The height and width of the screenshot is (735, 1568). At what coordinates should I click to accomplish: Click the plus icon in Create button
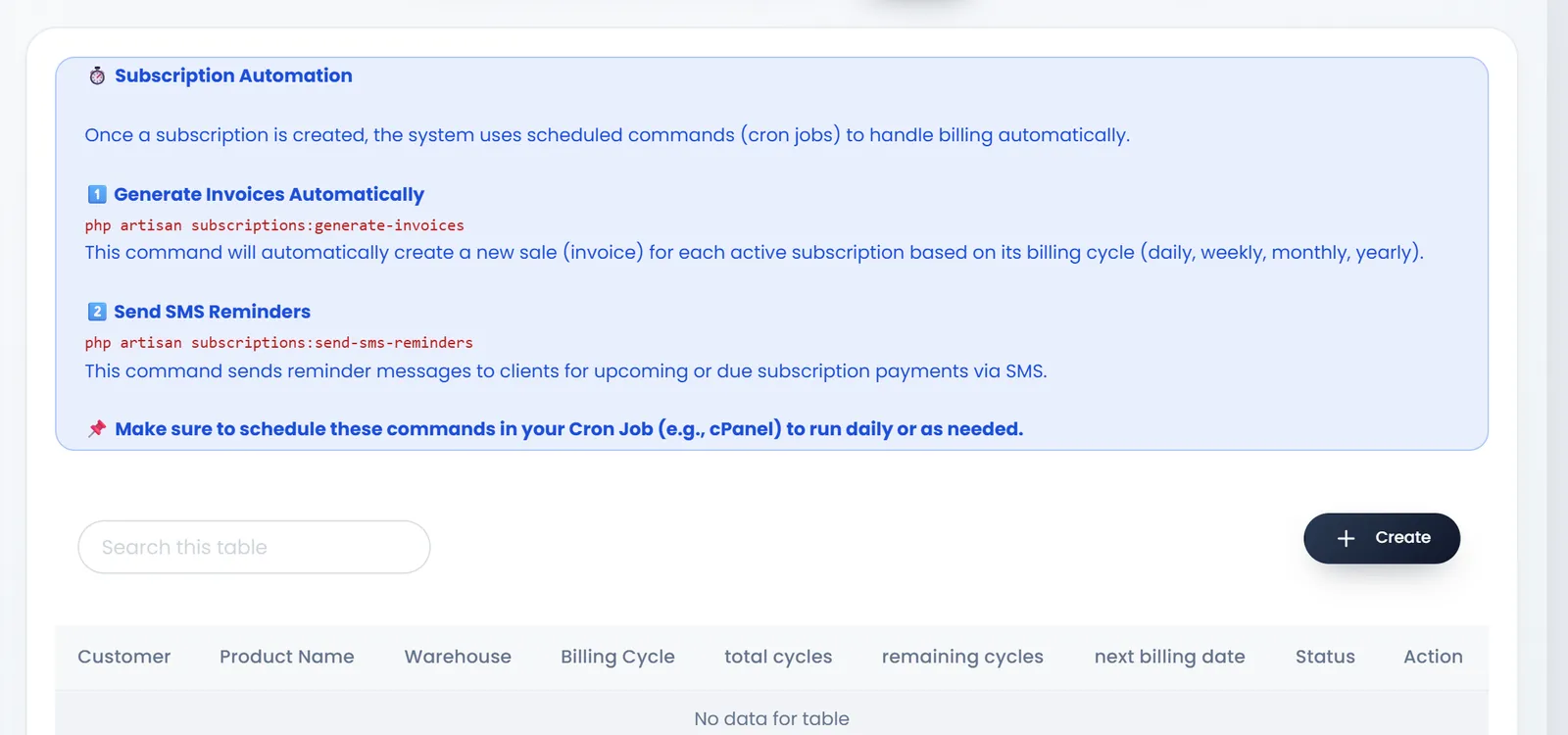click(x=1347, y=538)
